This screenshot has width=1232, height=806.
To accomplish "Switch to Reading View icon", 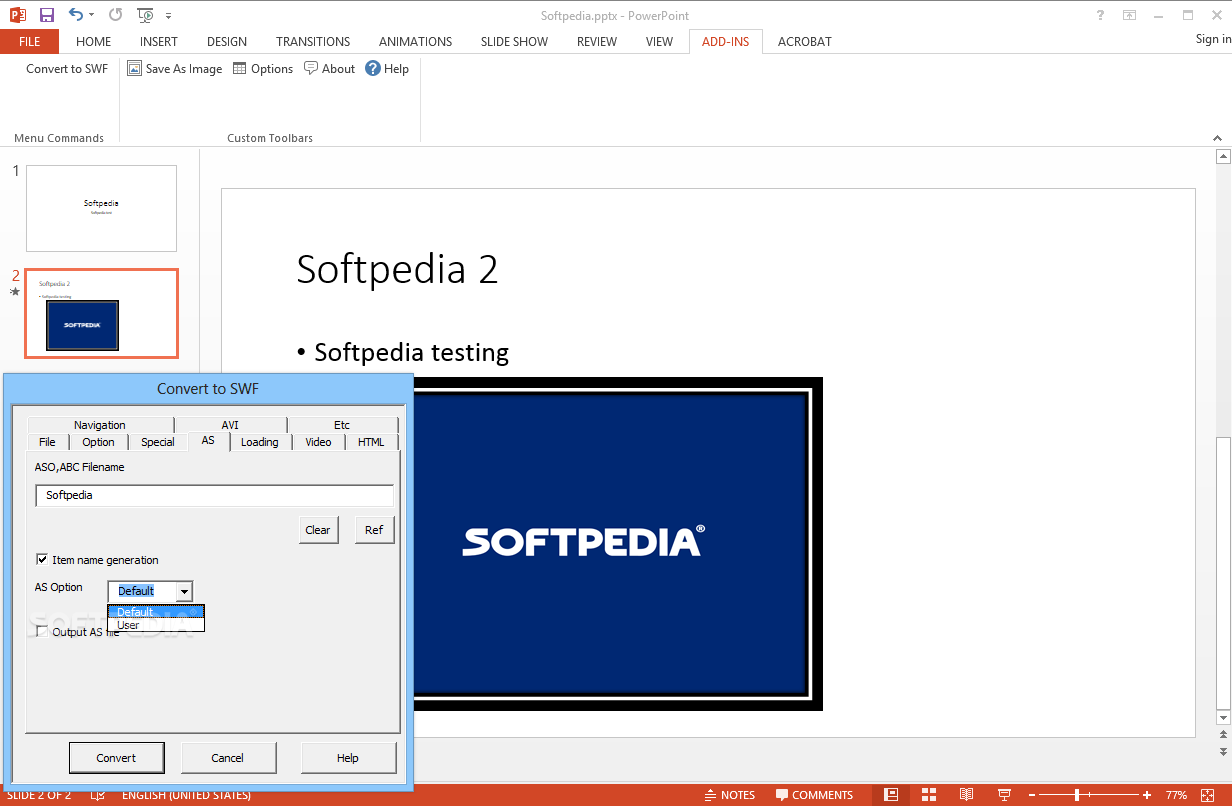I will [966, 795].
